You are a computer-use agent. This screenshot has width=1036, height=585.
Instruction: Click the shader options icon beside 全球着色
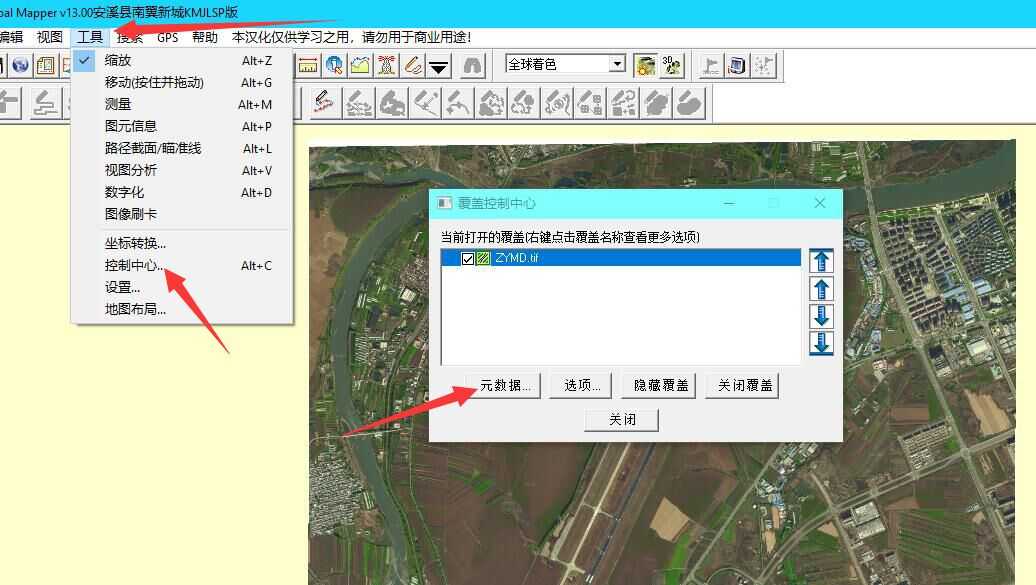(x=645, y=64)
